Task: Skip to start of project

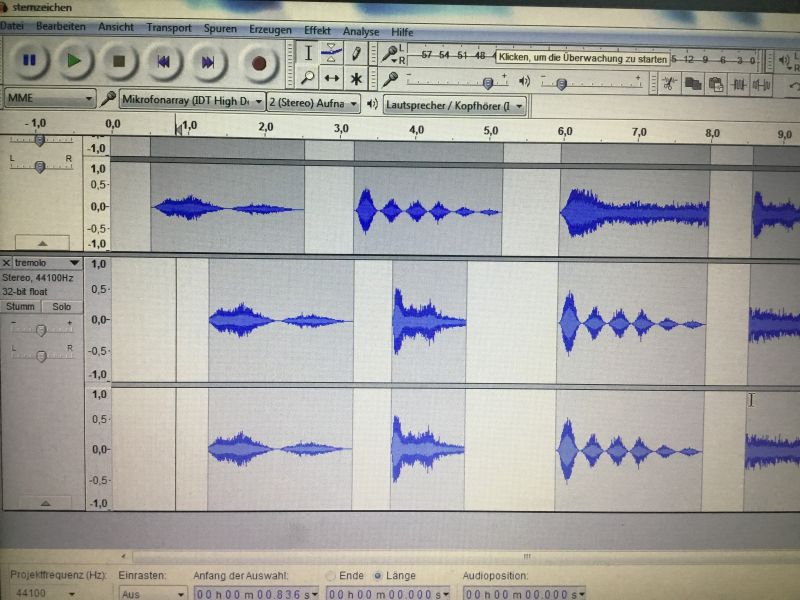Action: coord(162,62)
